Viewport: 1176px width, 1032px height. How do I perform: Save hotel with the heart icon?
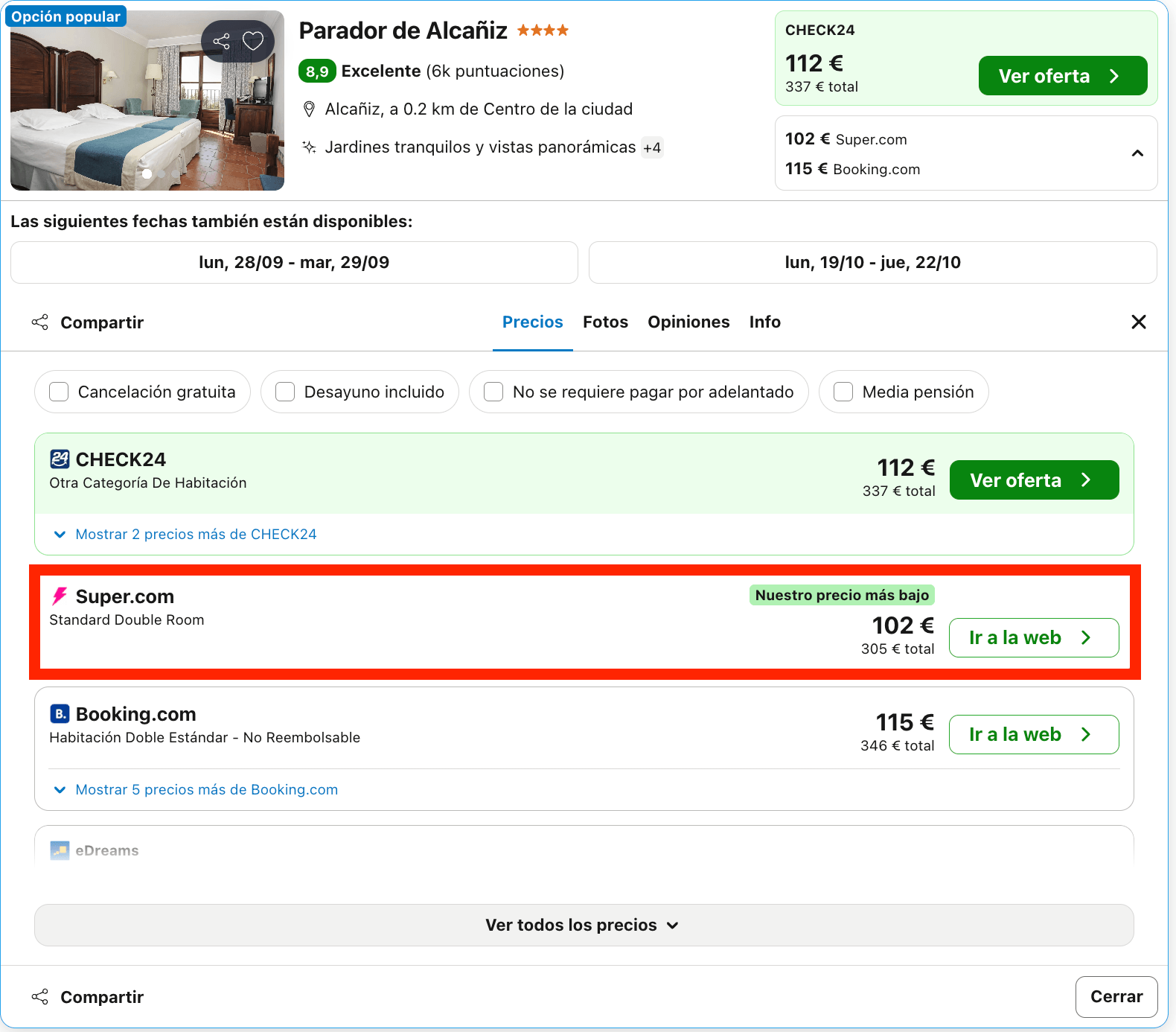[x=253, y=41]
